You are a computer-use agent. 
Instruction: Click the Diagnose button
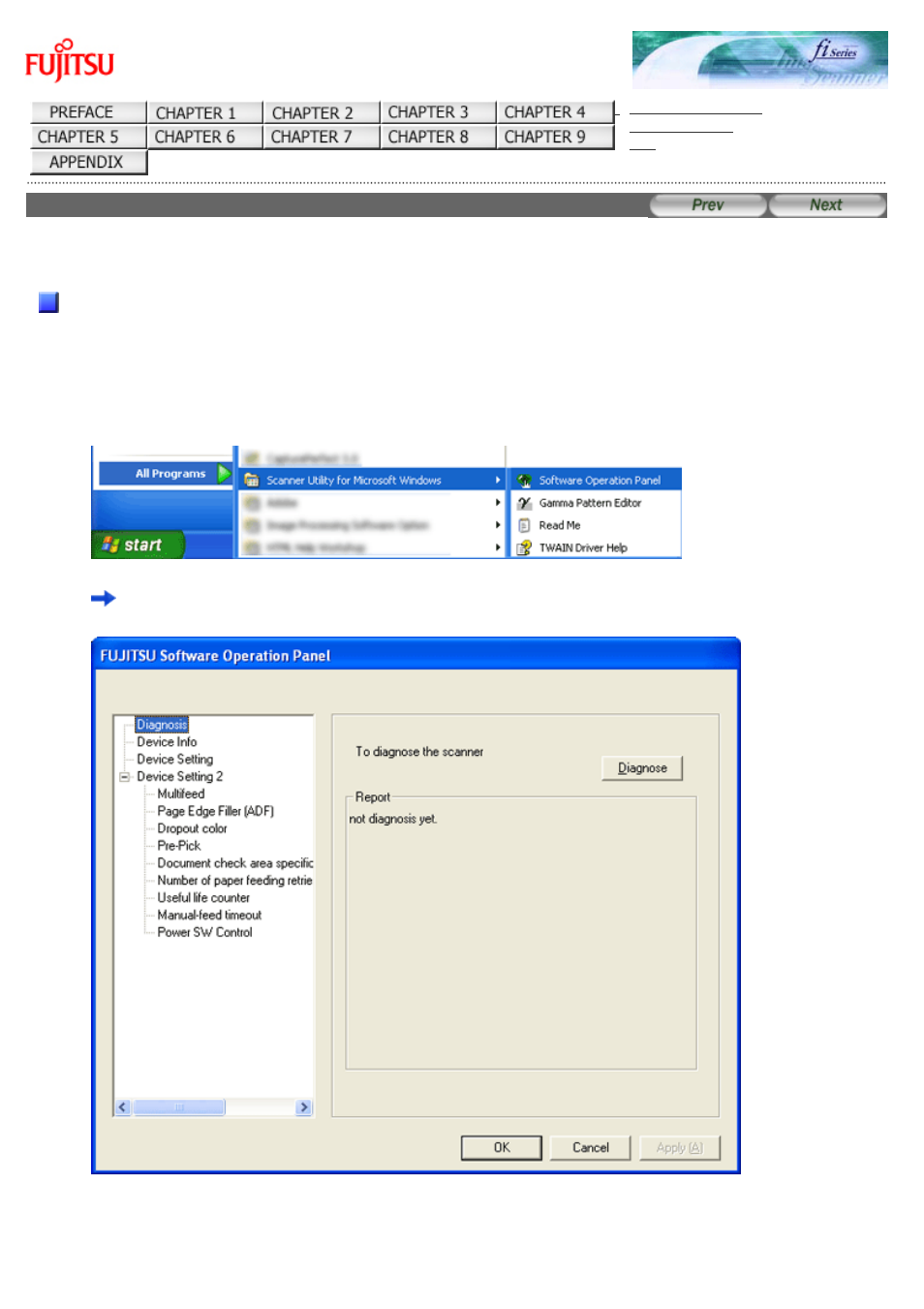click(642, 768)
